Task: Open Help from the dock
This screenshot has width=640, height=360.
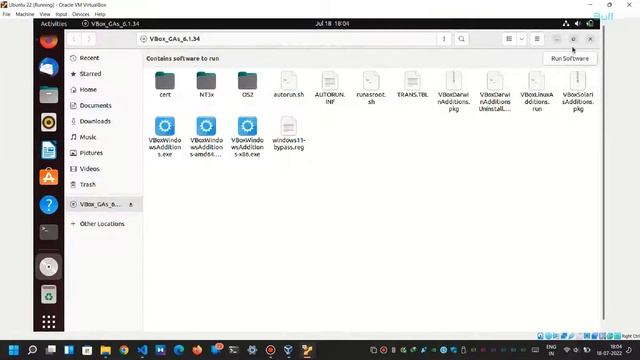Action: coord(49,204)
